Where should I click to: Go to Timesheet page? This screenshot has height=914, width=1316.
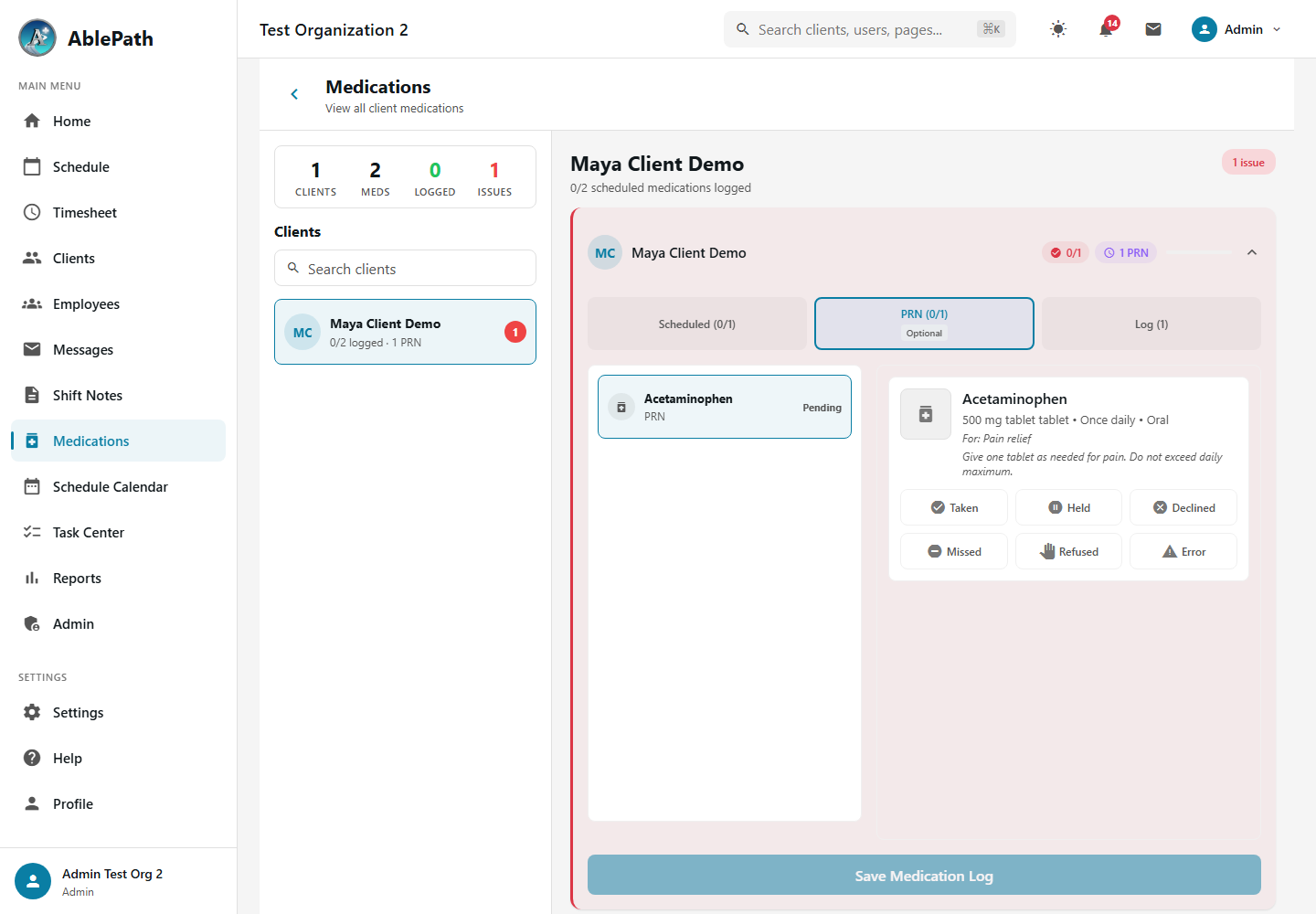click(118, 212)
